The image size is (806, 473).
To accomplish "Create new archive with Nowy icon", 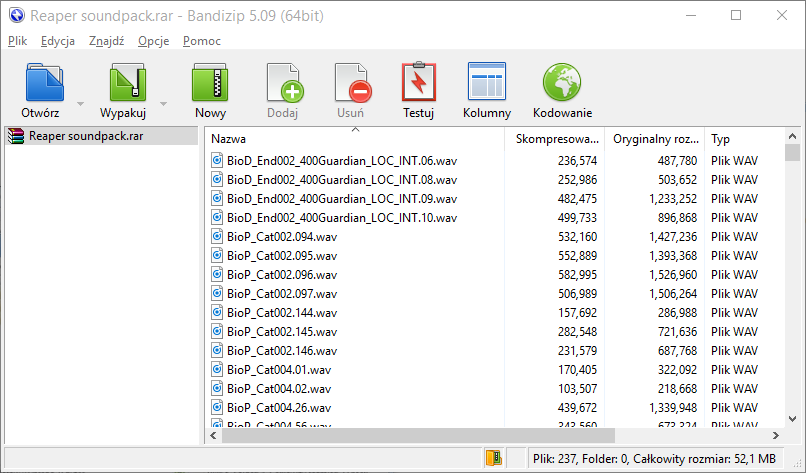I will 210,82.
